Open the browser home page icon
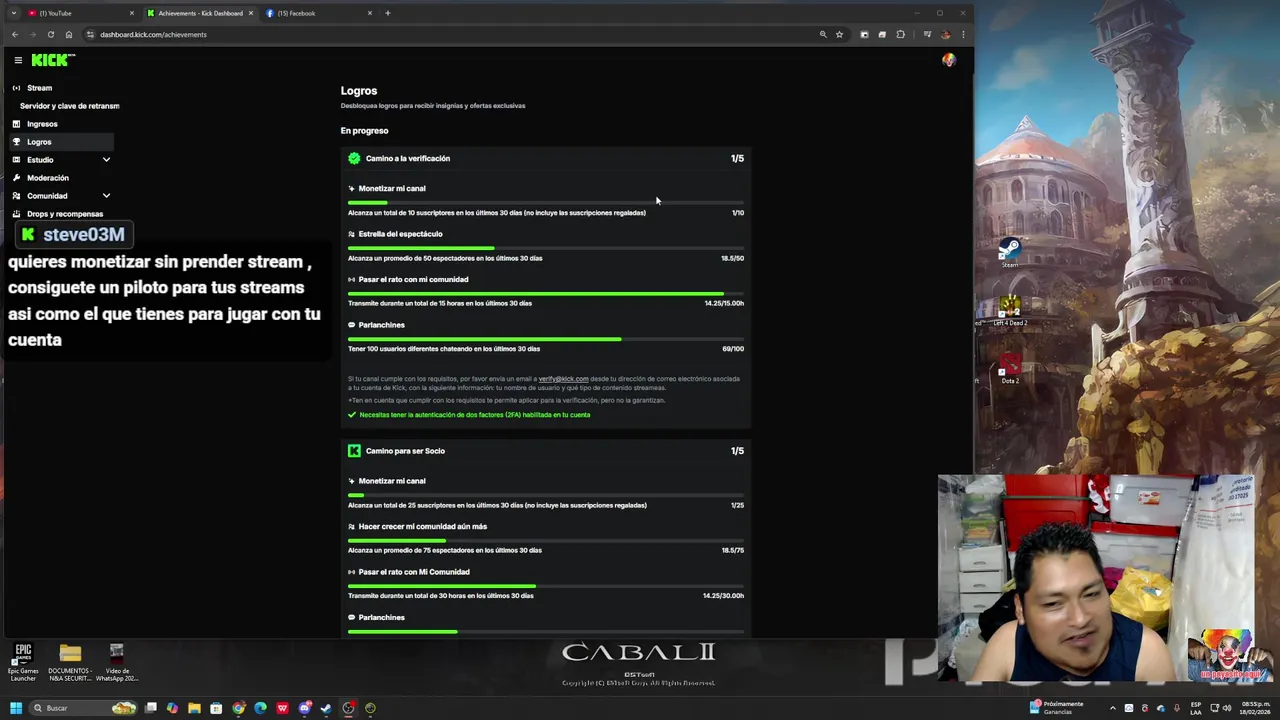The height and width of the screenshot is (720, 1280). click(x=69, y=34)
